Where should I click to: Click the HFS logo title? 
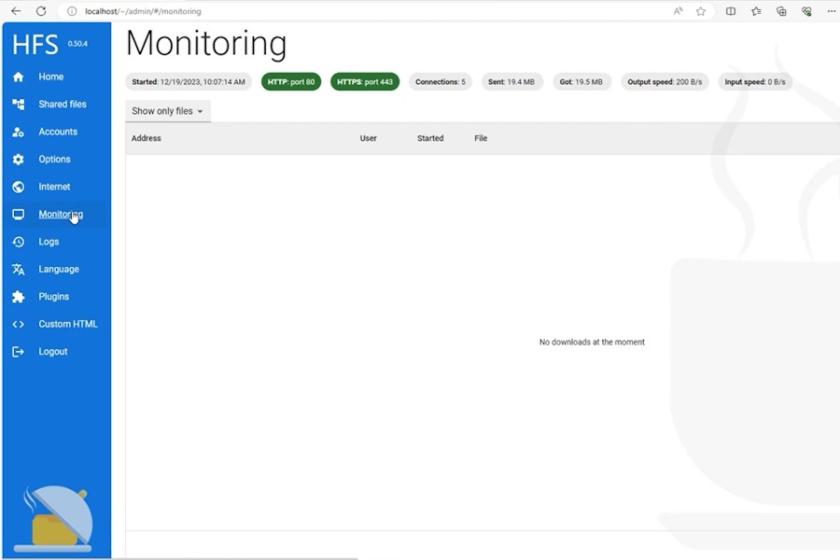[x=35, y=44]
